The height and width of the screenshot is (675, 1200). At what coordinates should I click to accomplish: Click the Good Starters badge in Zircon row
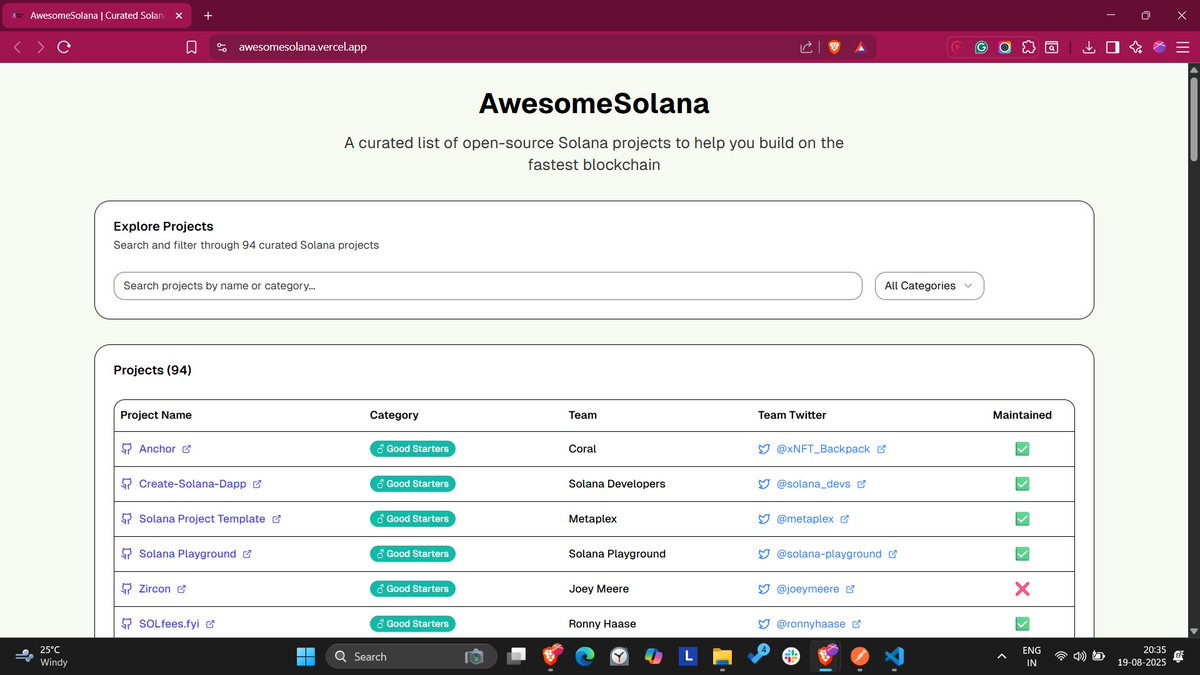pyautogui.click(x=412, y=589)
